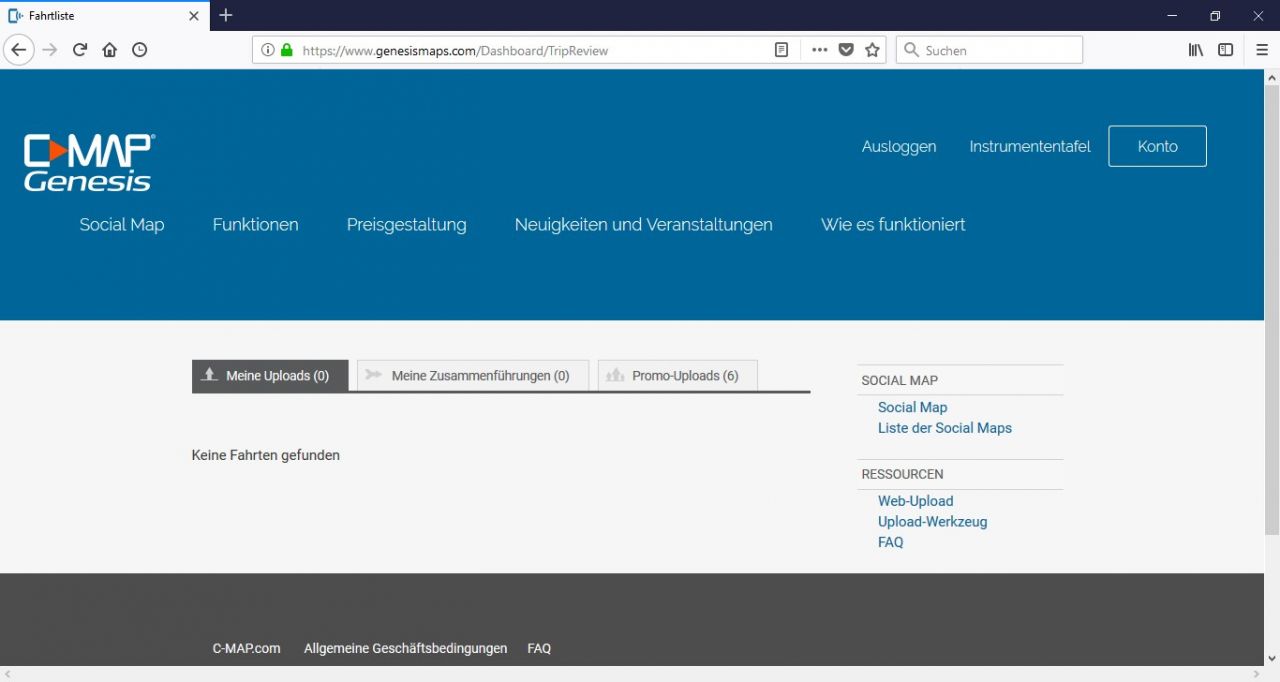Open page actions three-dot menu
The image size is (1280, 682).
(x=819, y=50)
